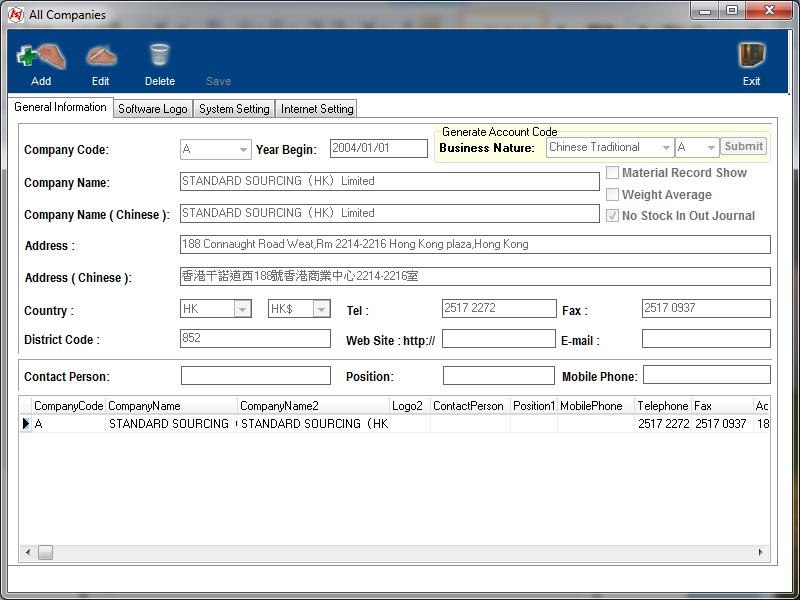This screenshot has width=800, height=600.
Task: Switch to General Information tab
Action: click(60, 107)
